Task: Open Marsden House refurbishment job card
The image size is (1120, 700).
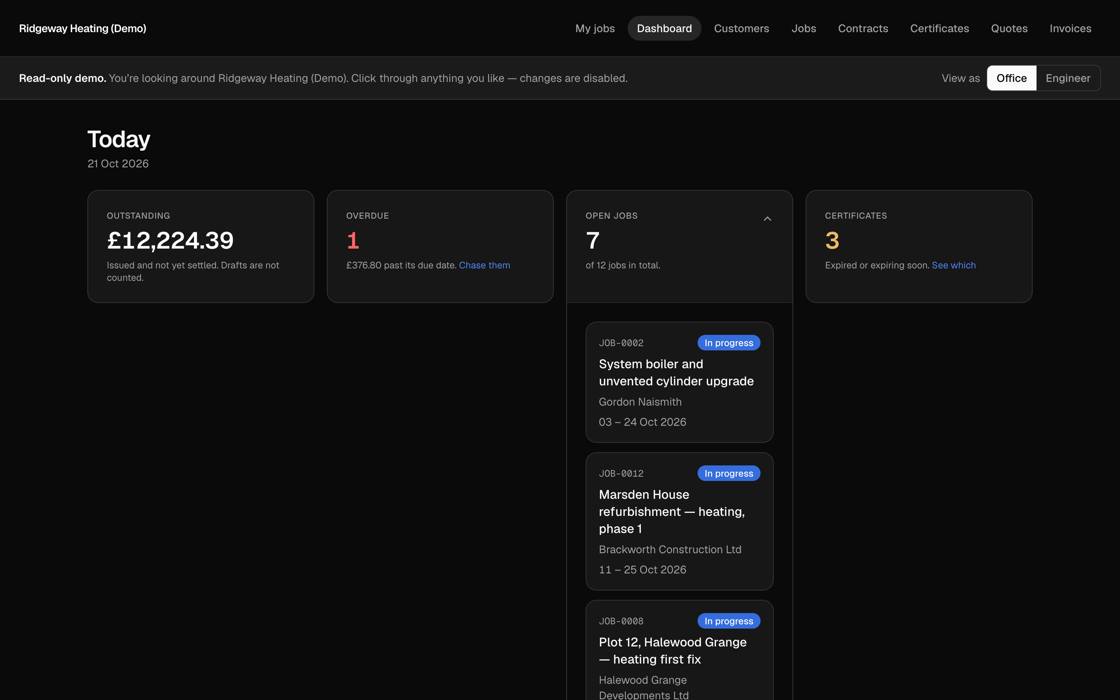Action: pos(679,521)
